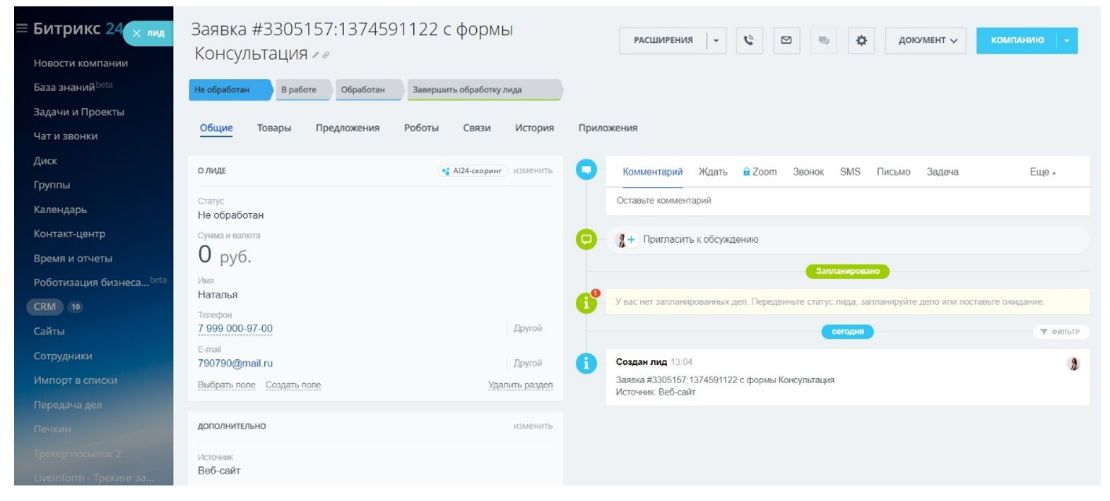Switch to the История tab
The width and height of the screenshot is (1110, 501).
pos(534,128)
